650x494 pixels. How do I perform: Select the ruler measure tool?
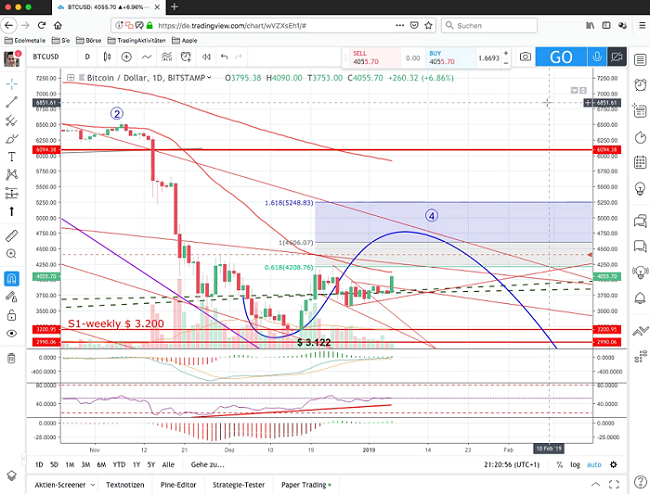click(x=12, y=235)
